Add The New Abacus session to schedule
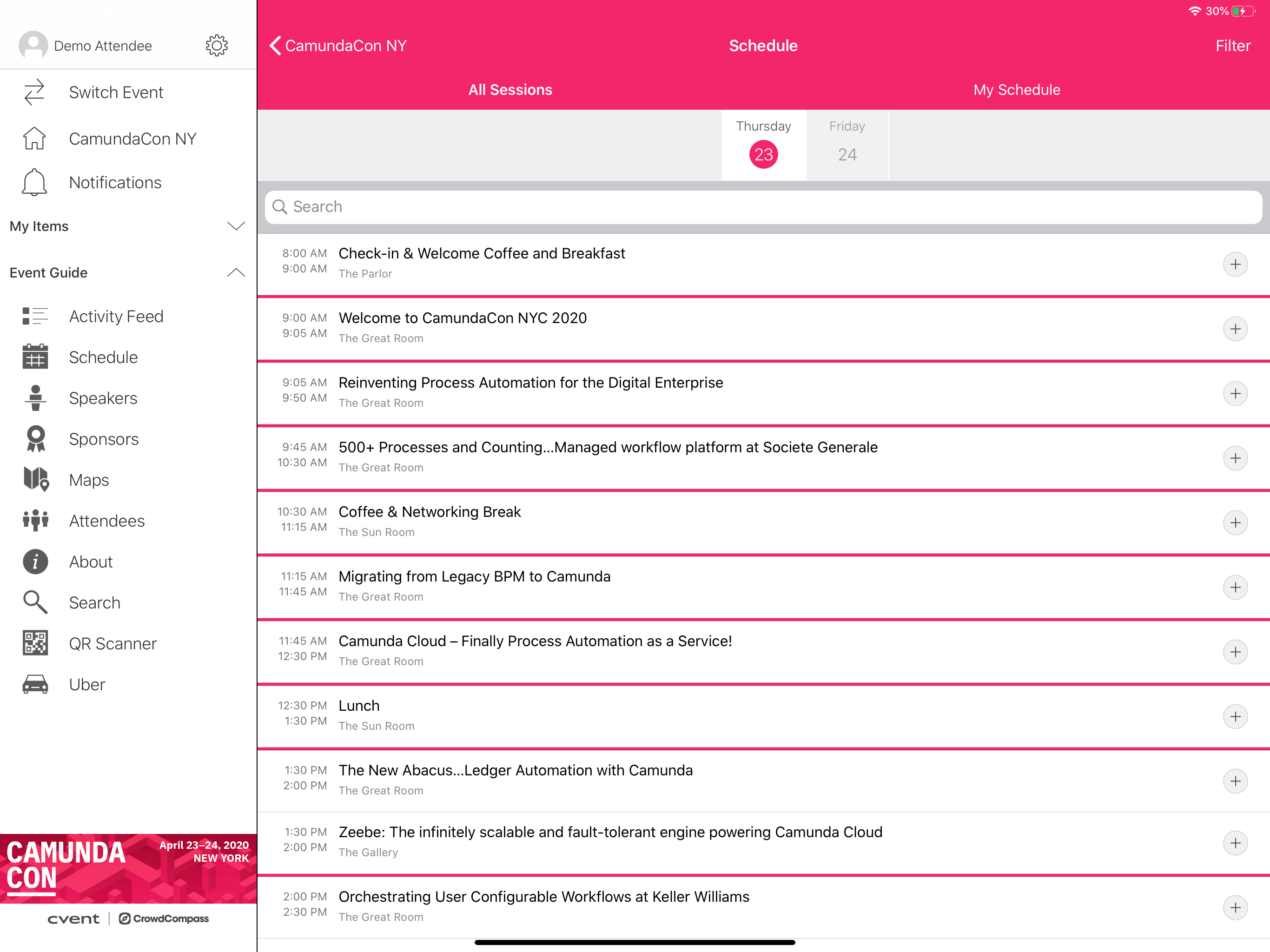 tap(1235, 781)
